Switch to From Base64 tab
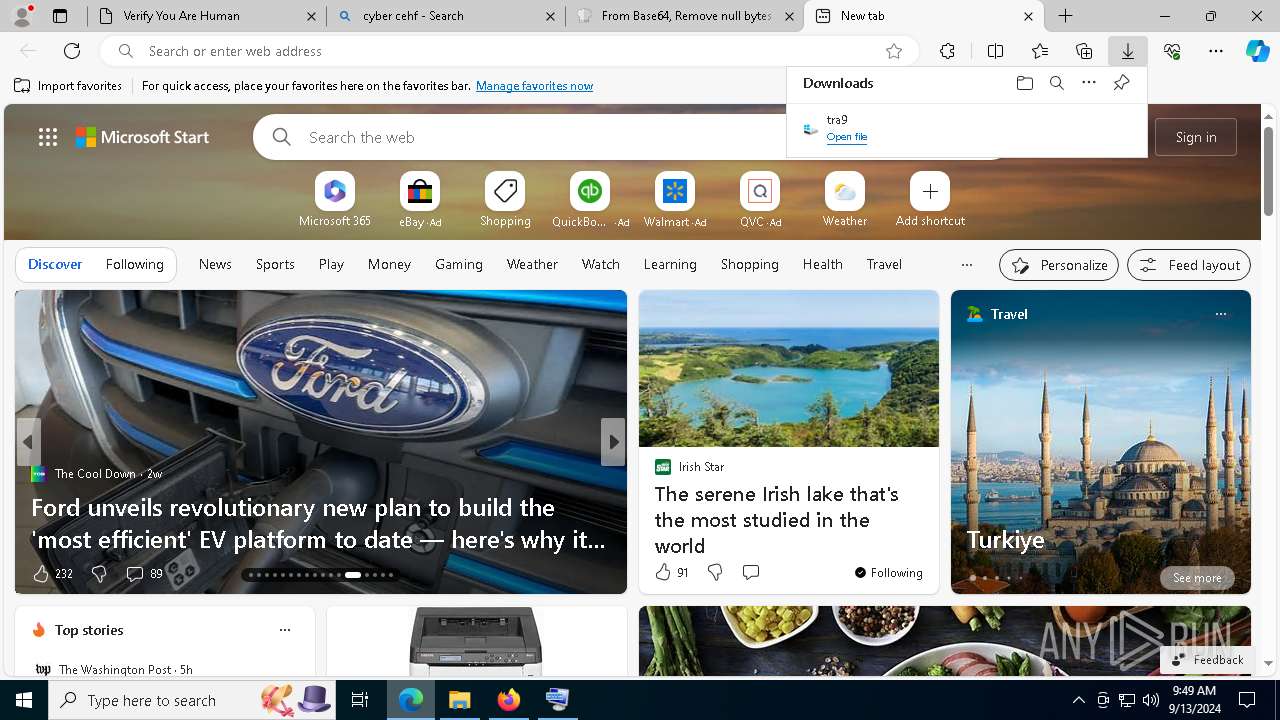This screenshot has width=1280, height=720. (x=685, y=16)
